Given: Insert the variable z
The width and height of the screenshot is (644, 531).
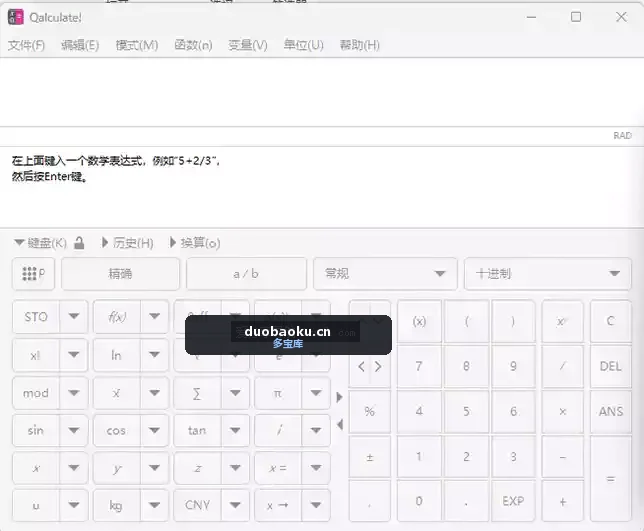Looking at the screenshot, I should (x=198, y=468).
